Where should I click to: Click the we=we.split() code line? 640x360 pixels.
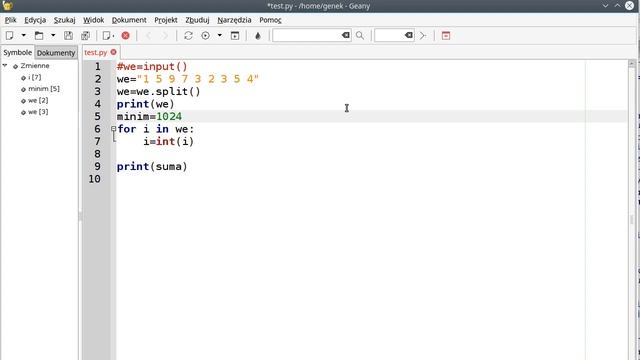(158, 91)
